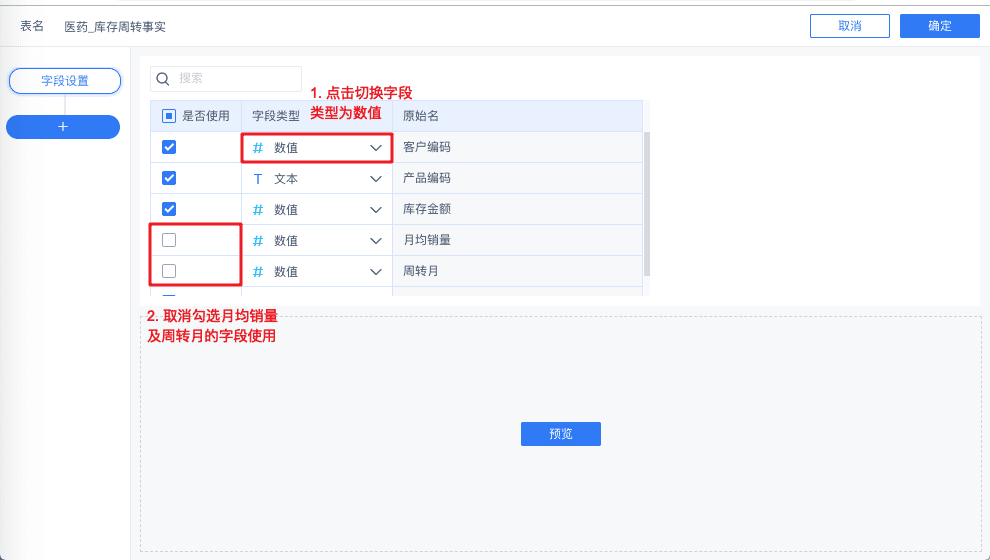Click the 月均销量 original name cell
Screen dimensions: 990x560
[518, 240]
